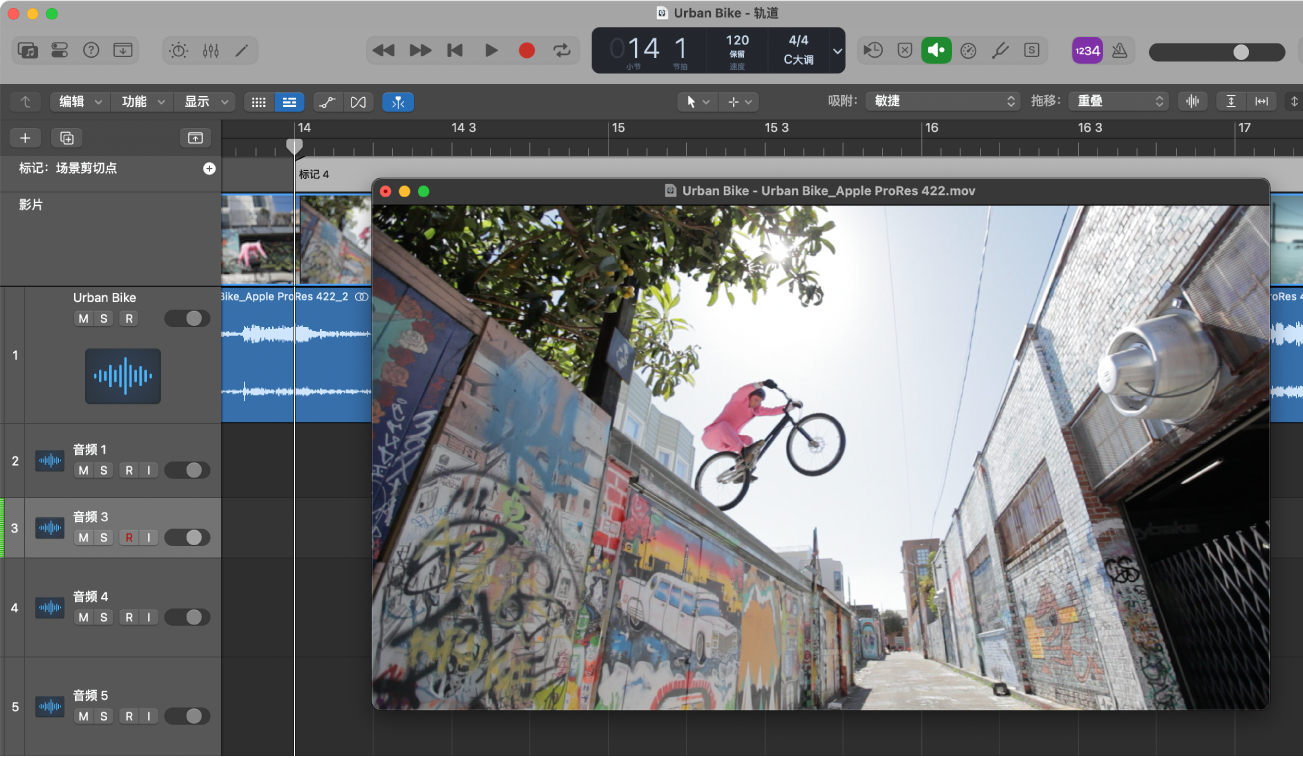1303x758 pixels.
Task: Toggle the on/off switch for 音频 1 track
Action: tap(187, 470)
